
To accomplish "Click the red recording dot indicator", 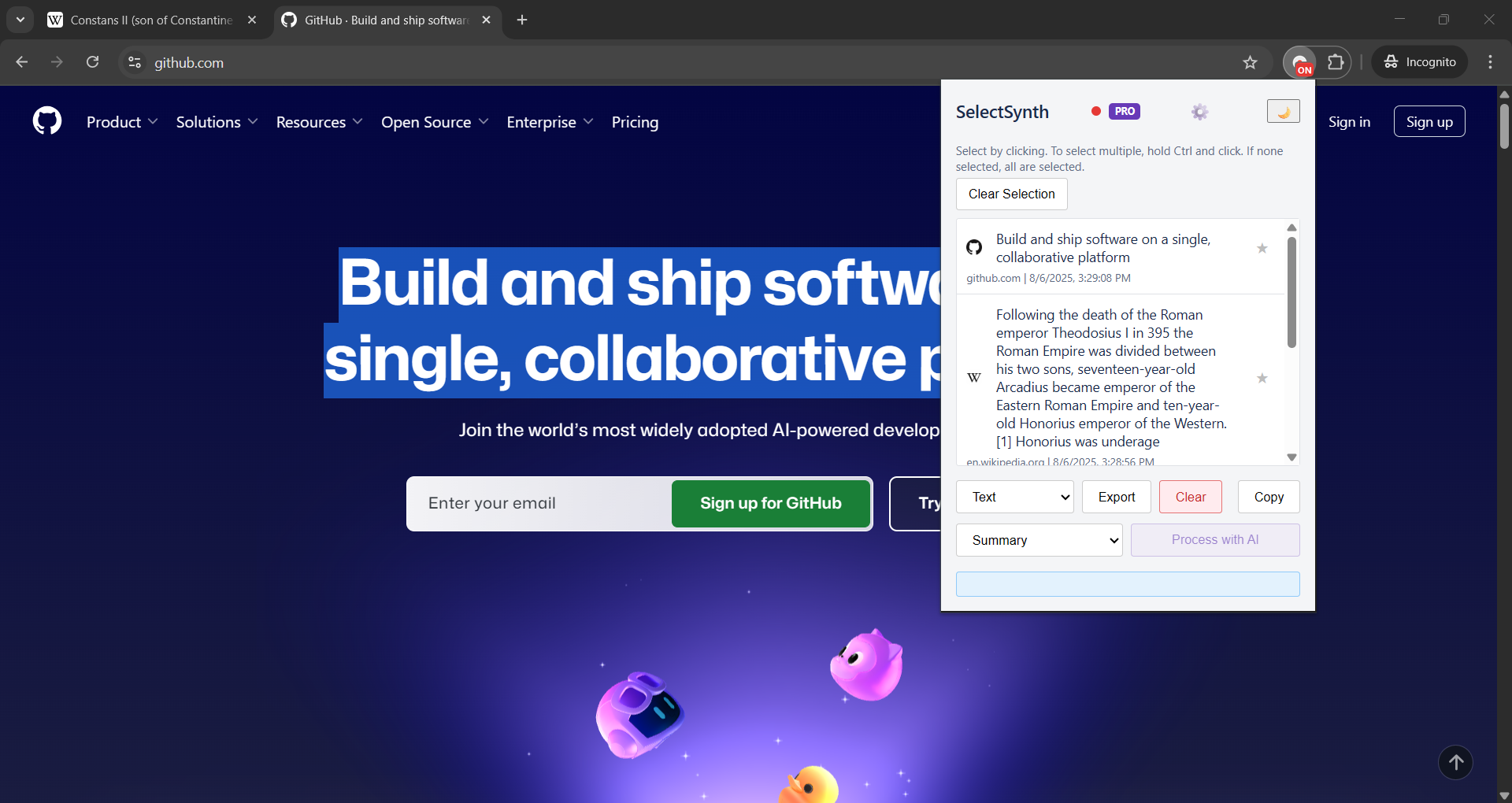I will 1095,111.
